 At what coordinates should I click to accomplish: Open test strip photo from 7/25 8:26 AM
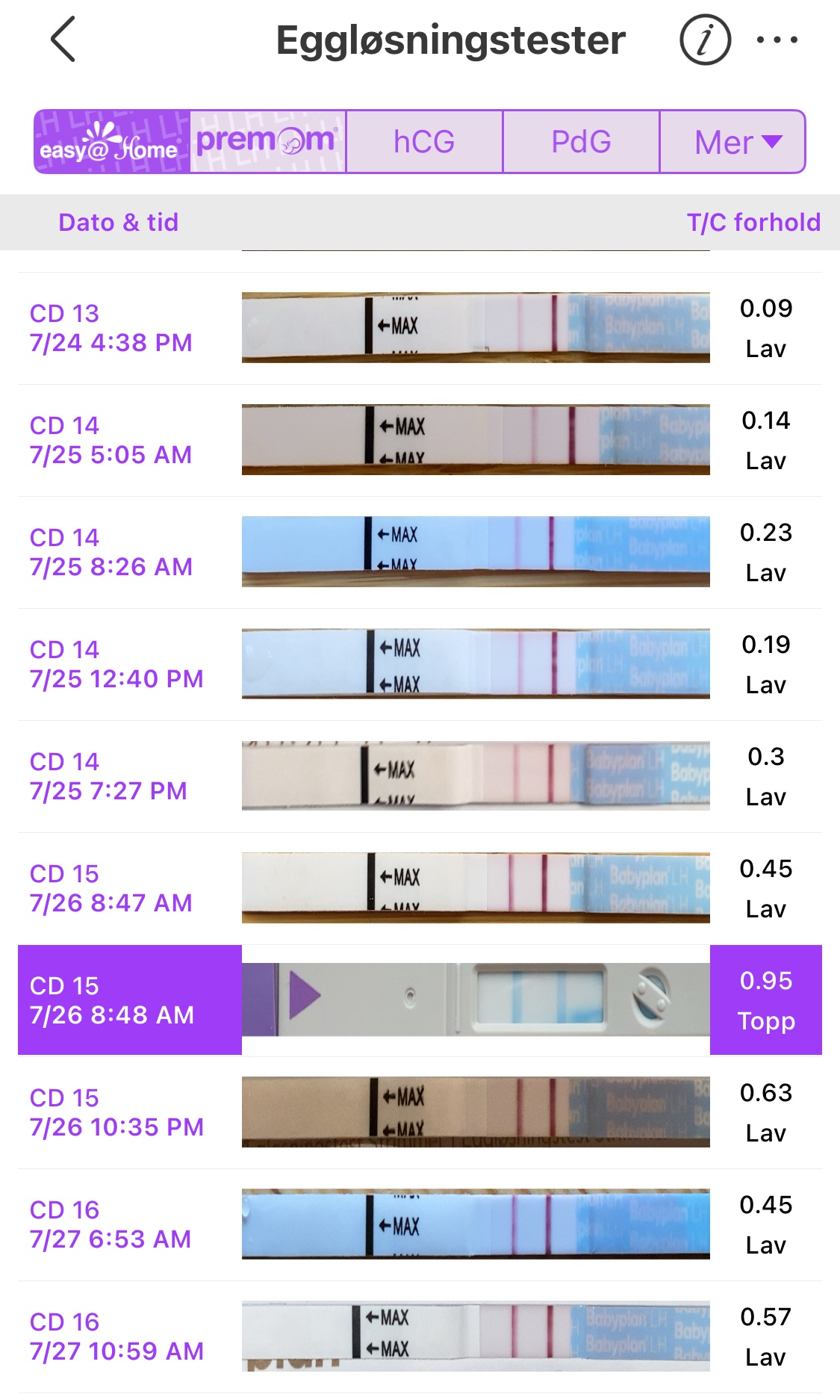pos(476,552)
